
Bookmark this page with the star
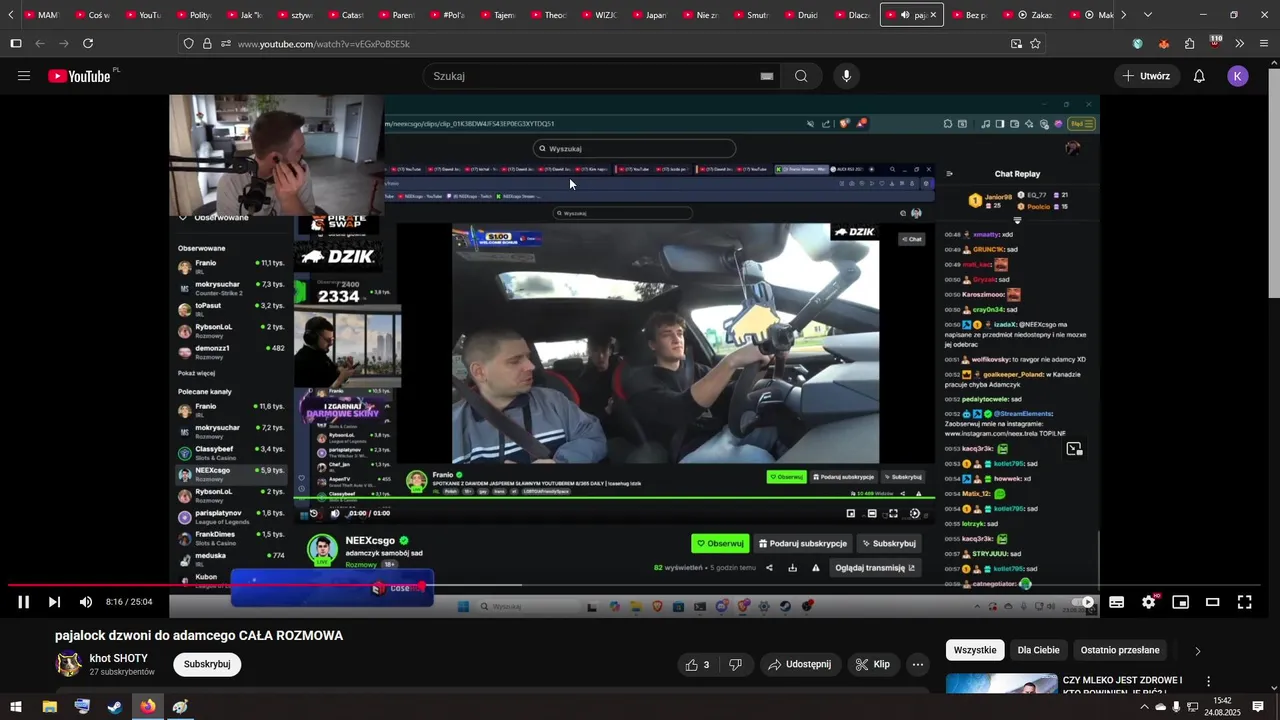[1035, 44]
